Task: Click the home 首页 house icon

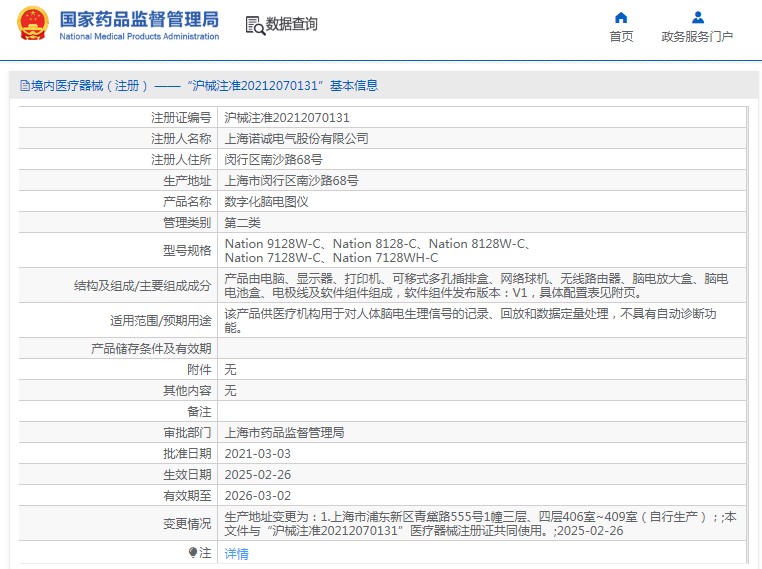Action: [x=621, y=17]
